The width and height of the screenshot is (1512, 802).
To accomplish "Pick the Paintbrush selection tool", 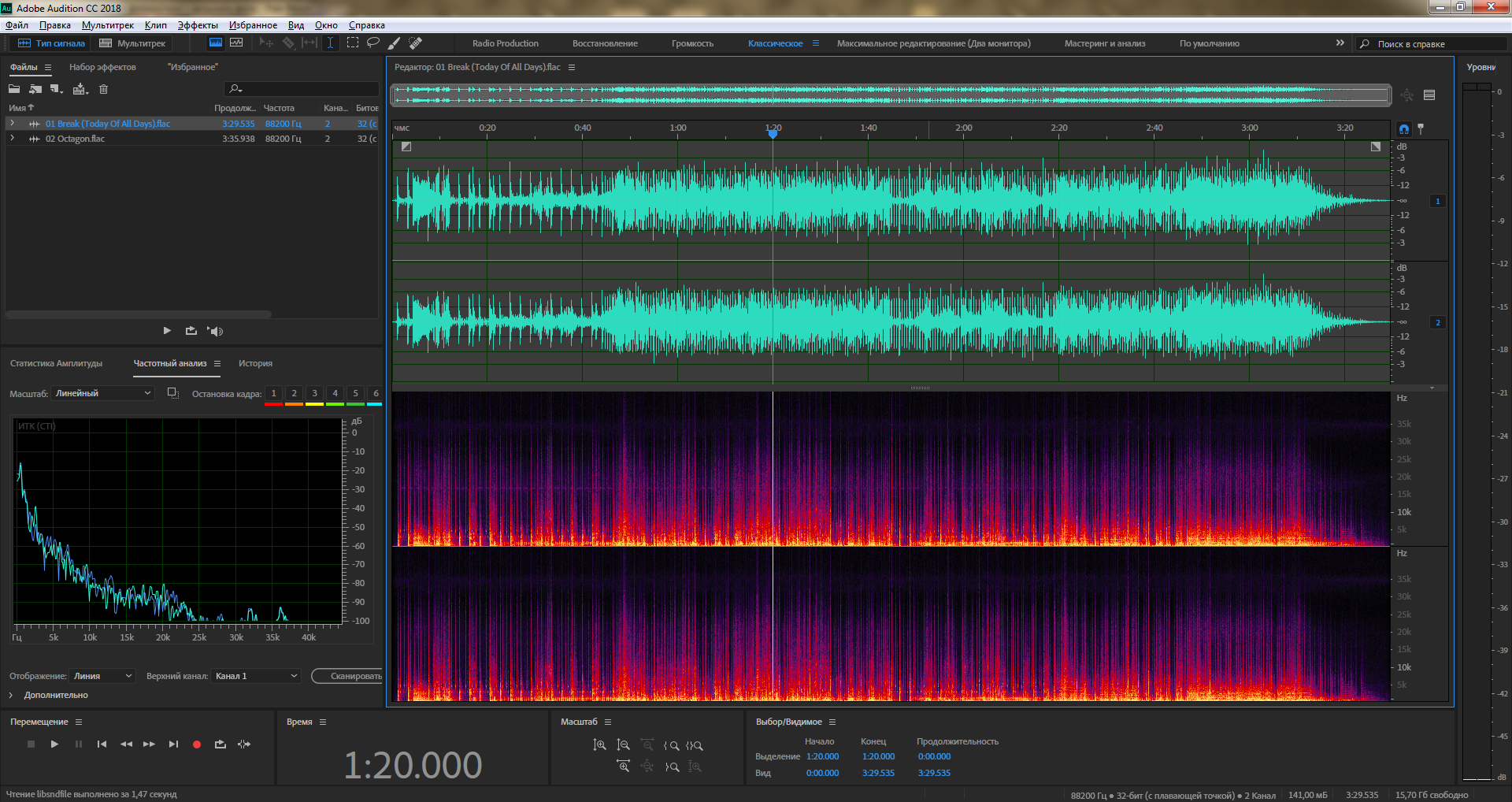I will (395, 43).
